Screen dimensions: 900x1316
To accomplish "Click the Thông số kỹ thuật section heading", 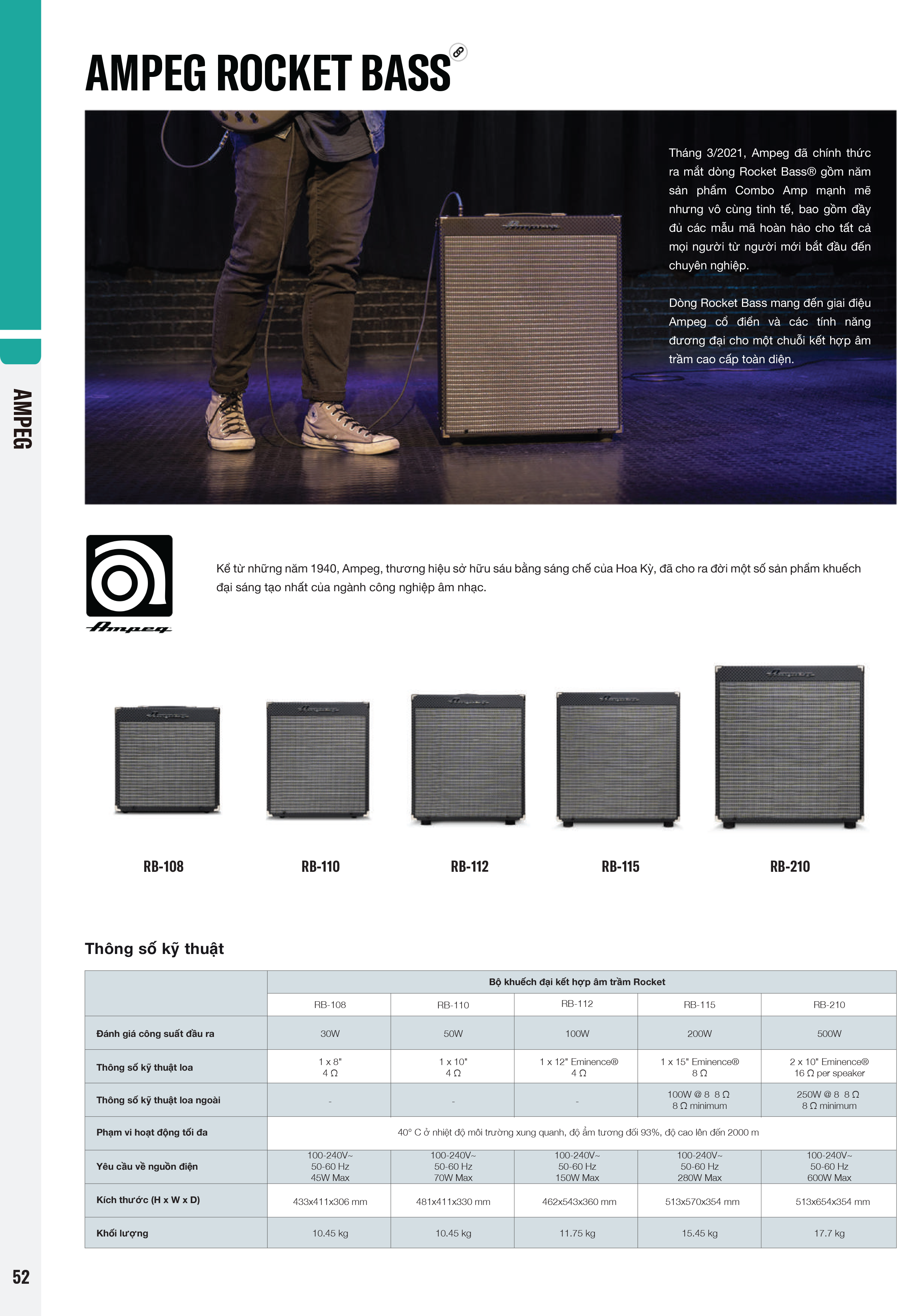I will coord(154,949).
